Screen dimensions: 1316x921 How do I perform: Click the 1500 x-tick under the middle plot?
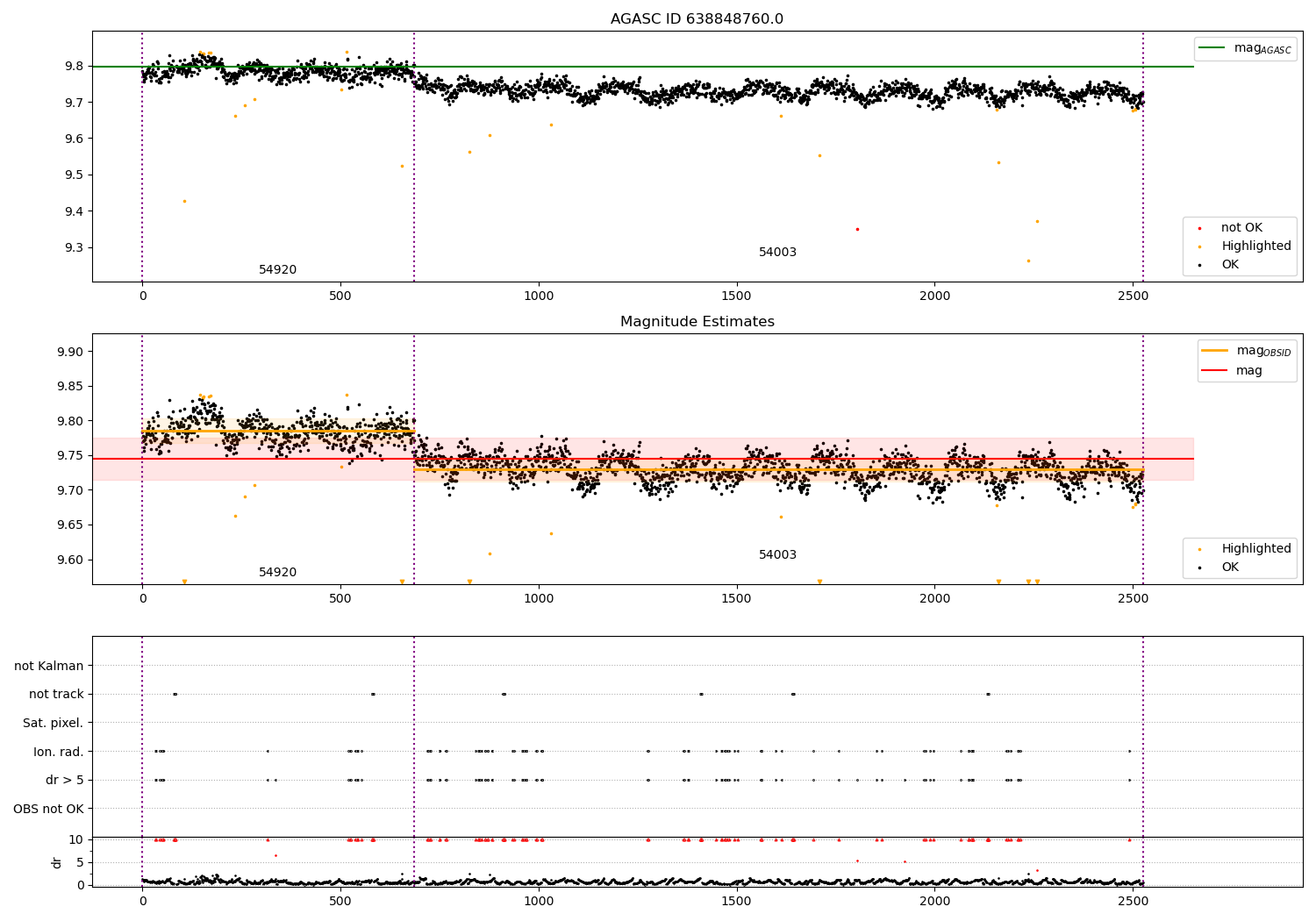736,599
